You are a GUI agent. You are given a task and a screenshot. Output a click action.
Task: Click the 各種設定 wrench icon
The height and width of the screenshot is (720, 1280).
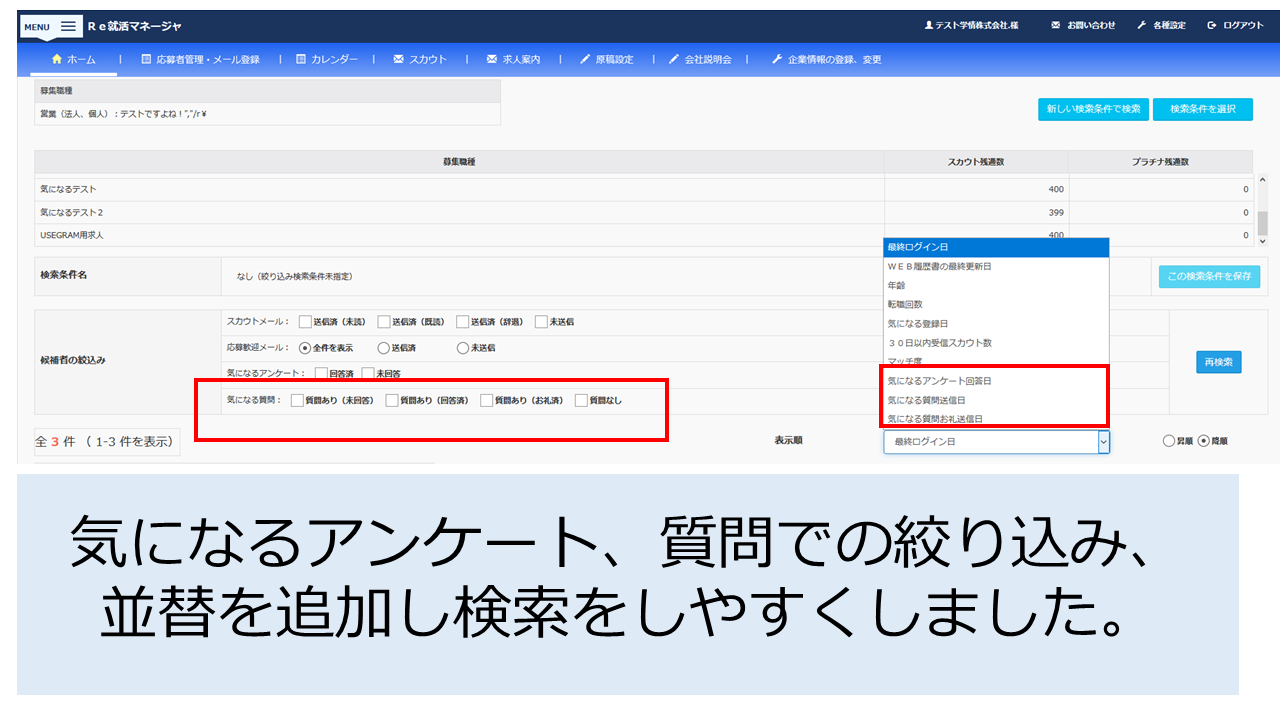(x=1142, y=25)
